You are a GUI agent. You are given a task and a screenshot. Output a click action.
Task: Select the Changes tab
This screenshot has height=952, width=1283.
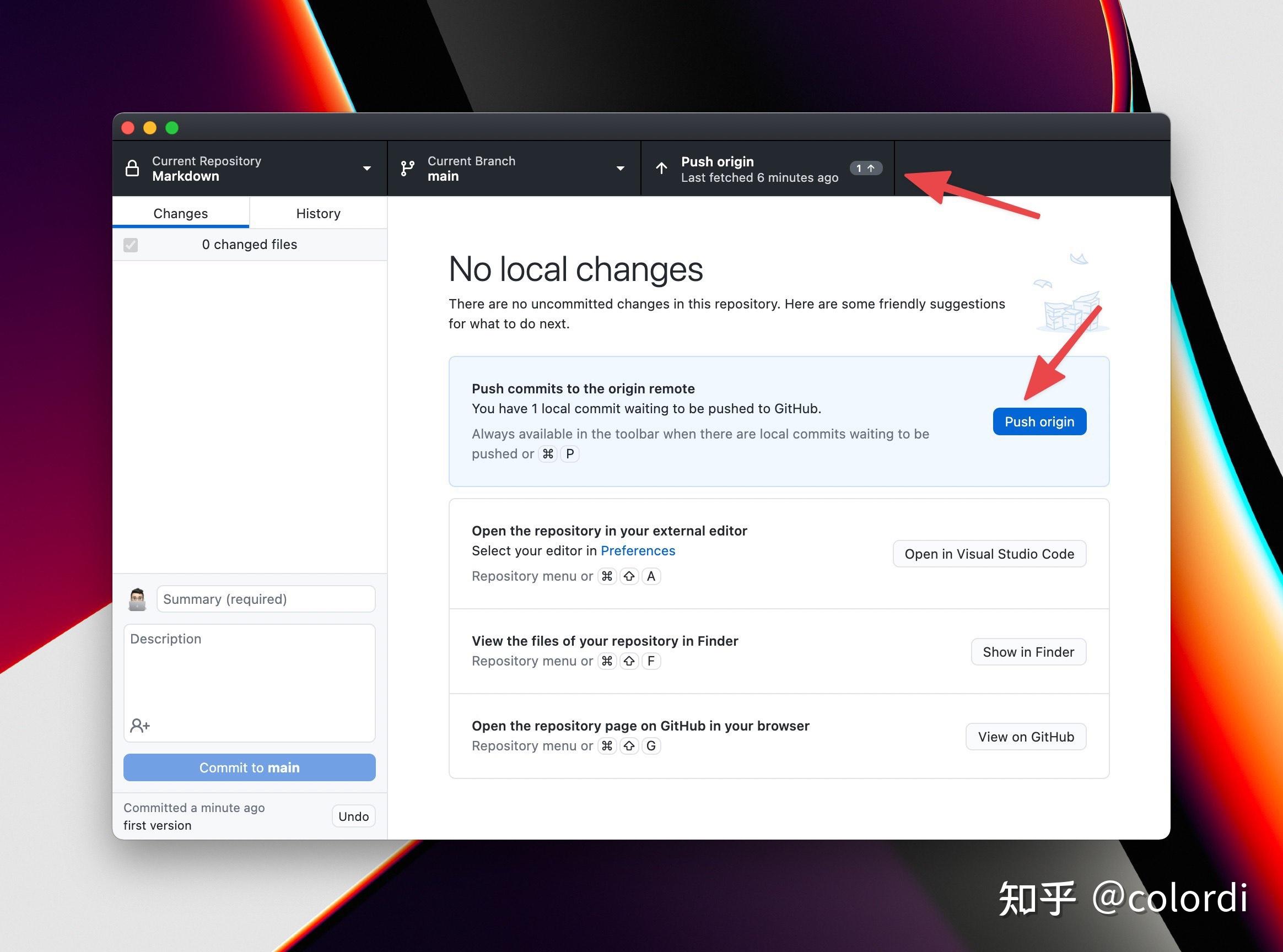pos(180,213)
